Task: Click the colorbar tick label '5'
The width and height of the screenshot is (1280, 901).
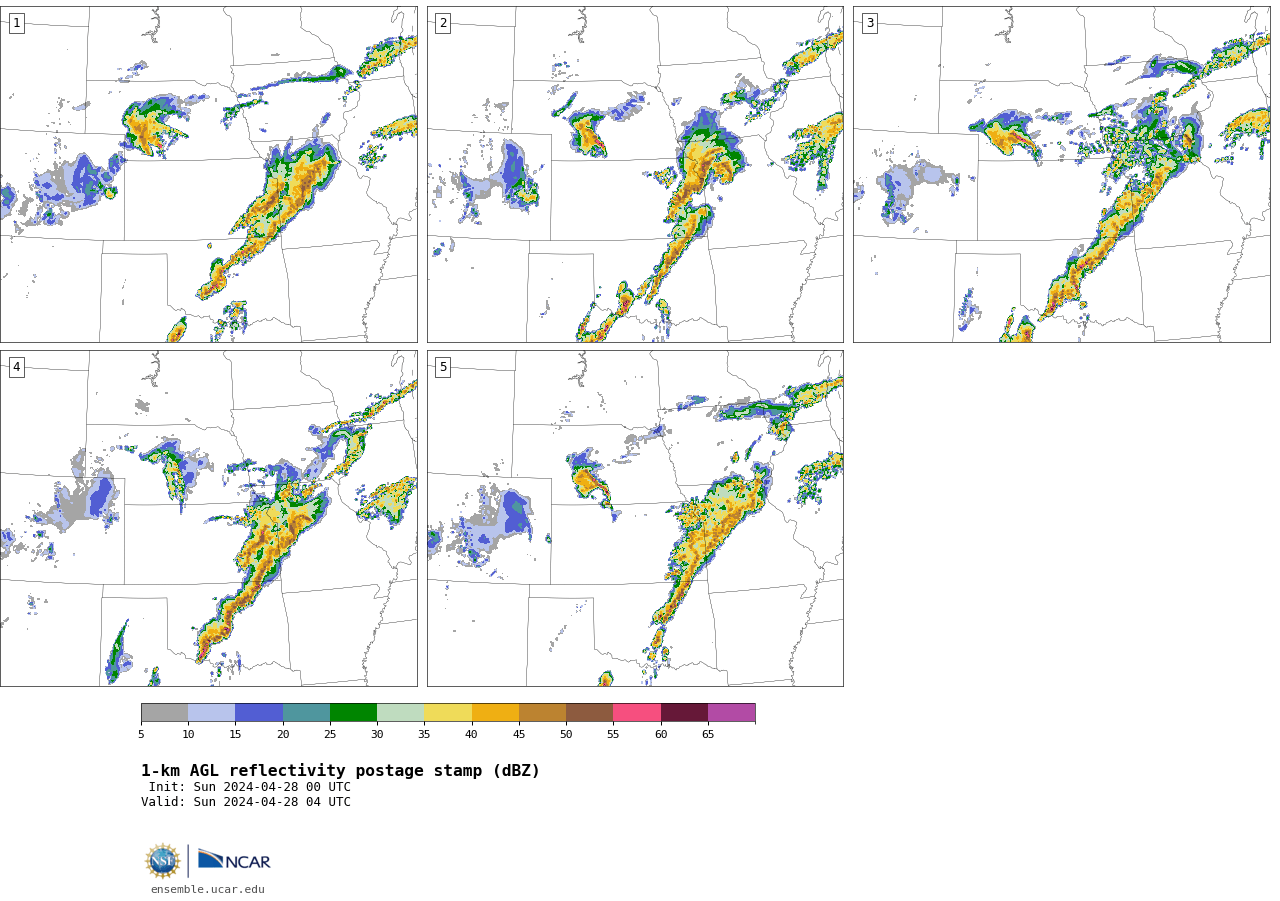Action: 141,735
